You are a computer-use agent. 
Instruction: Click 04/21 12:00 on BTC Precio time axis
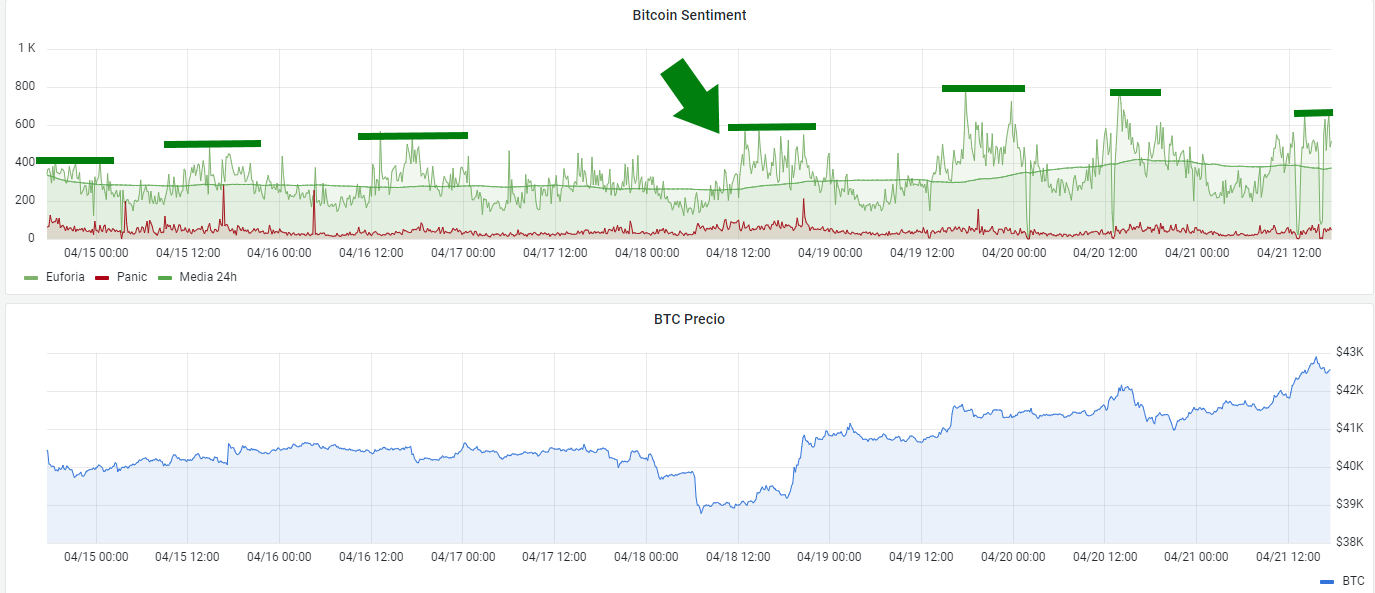tap(1289, 557)
